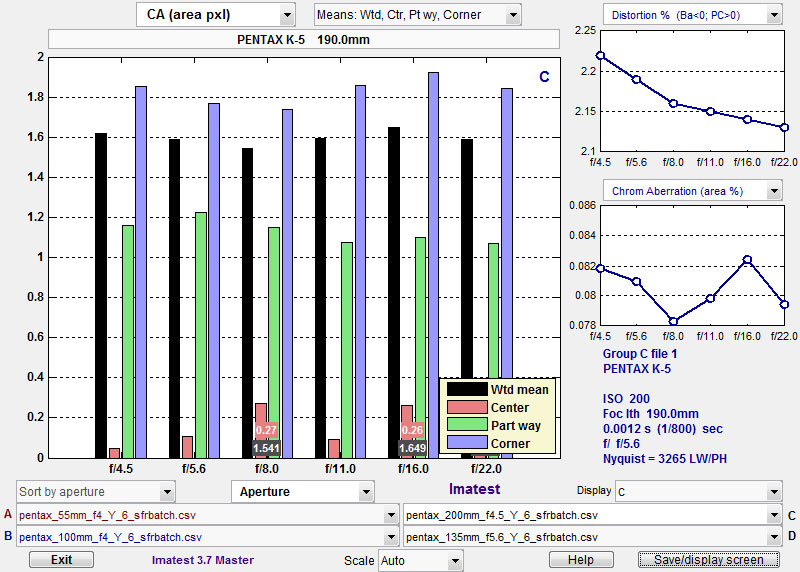Click the blue C label in main chart
Viewport: 800px width, 572px height.
click(x=544, y=77)
